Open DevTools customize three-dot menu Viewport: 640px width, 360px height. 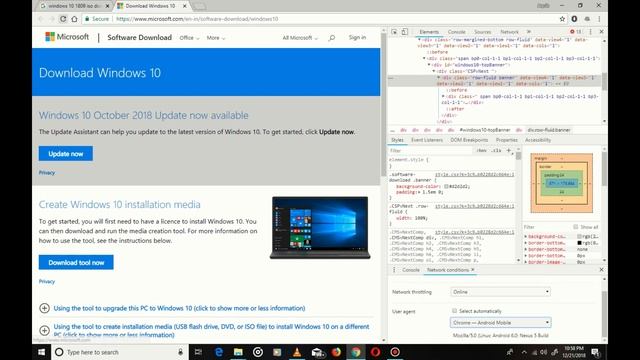coord(590,31)
